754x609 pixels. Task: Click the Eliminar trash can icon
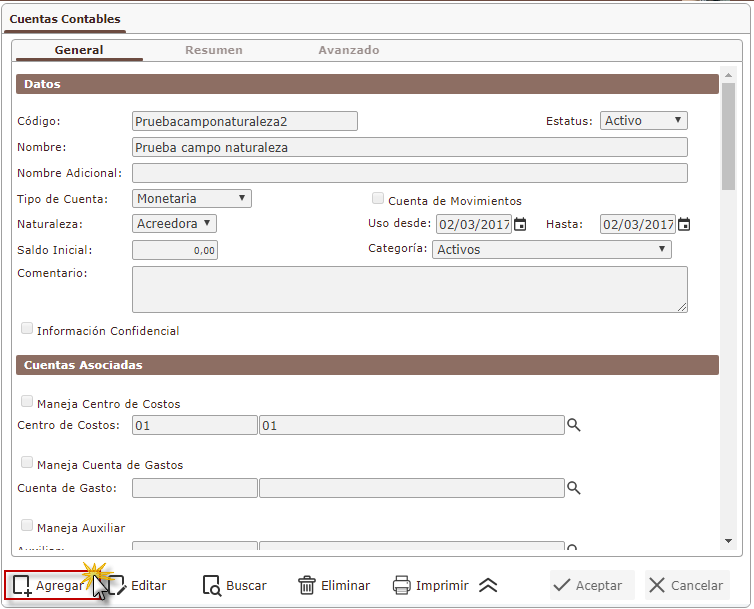[x=307, y=585]
